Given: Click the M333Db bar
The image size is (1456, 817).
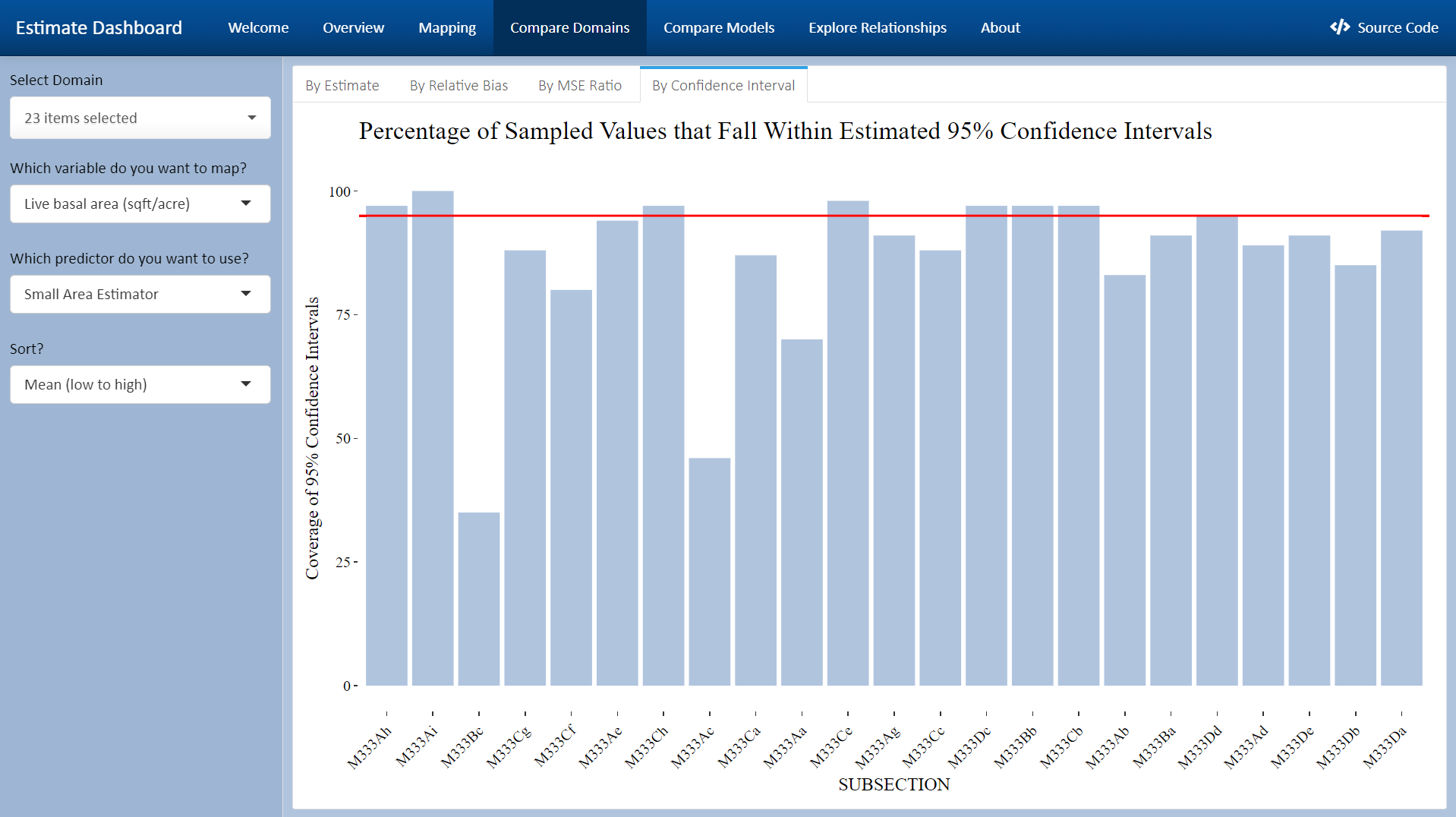Looking at the screenshot, I should pyautogui.click(x=1355, y=475).
